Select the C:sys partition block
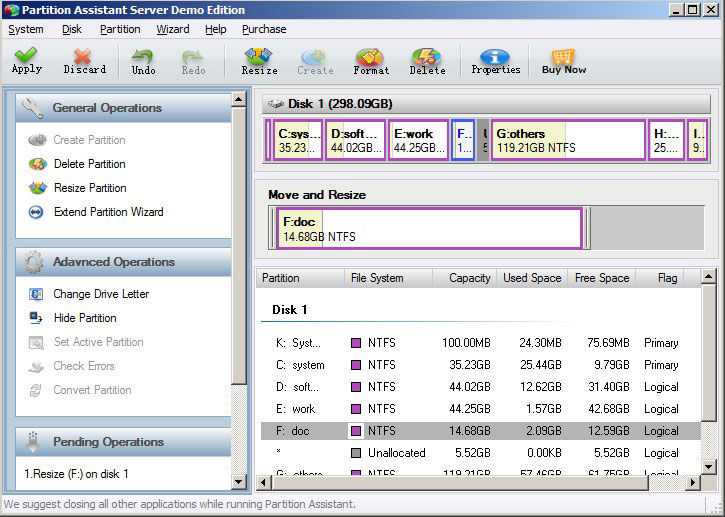Viewport: 725px width, 517px height. coord(298,141)
